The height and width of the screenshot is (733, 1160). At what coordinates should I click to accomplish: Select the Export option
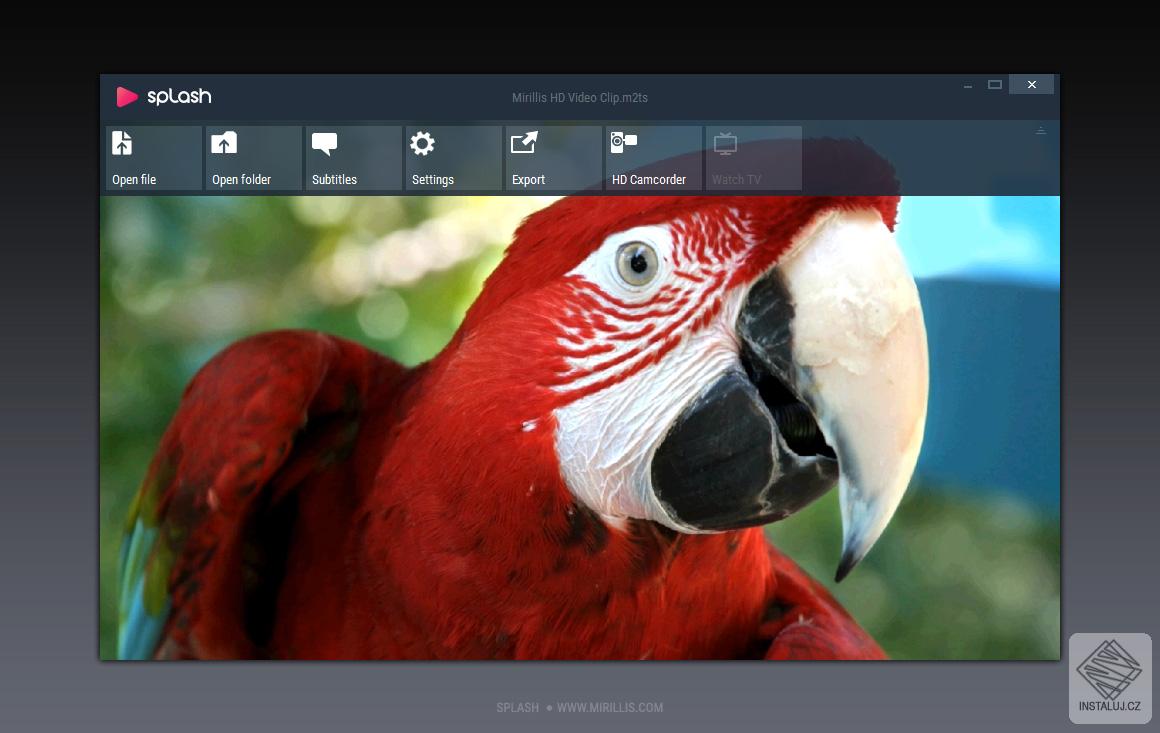(553, 158)
